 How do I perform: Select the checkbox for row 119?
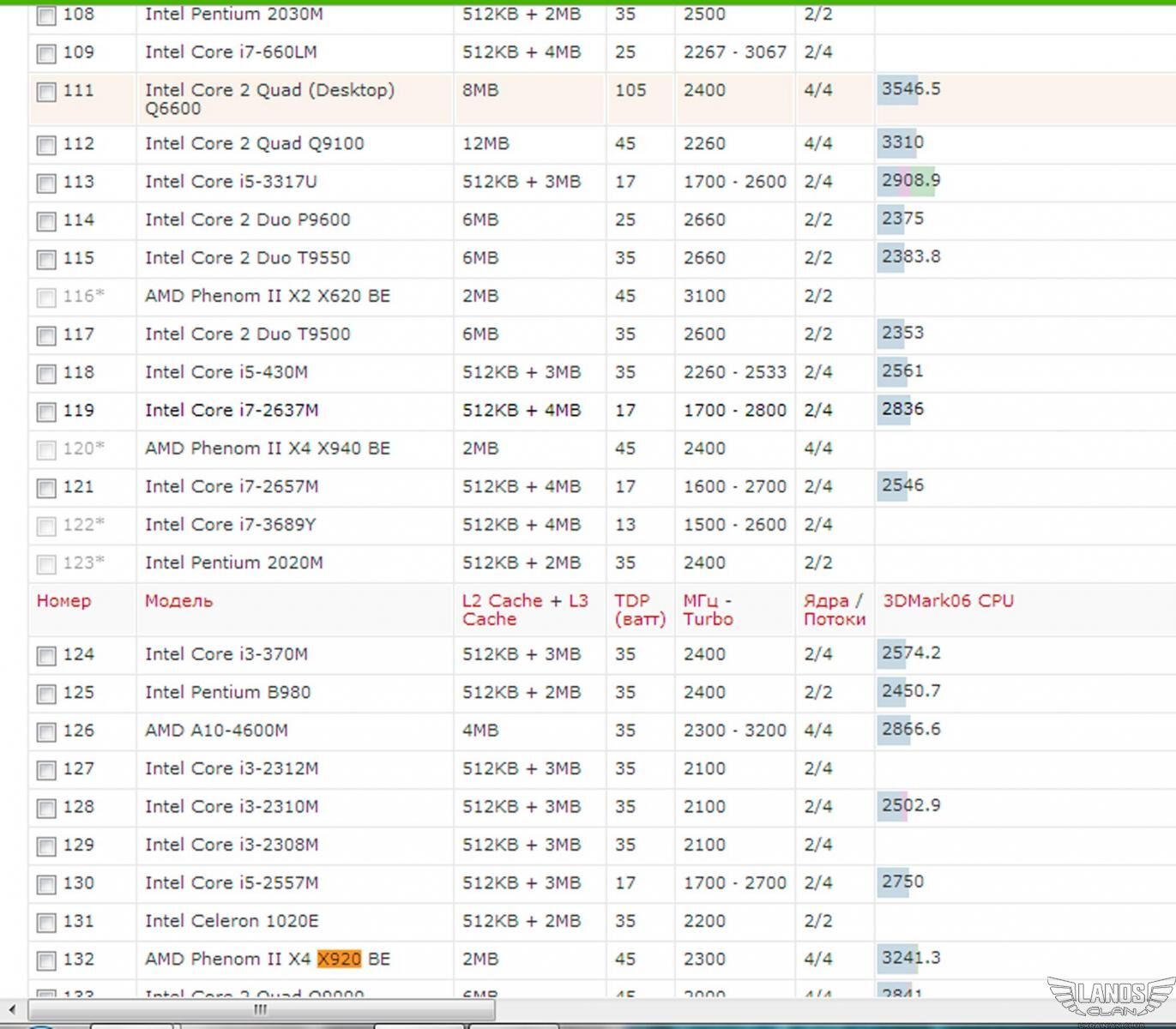pyautogui.click(x=46, y=412)
